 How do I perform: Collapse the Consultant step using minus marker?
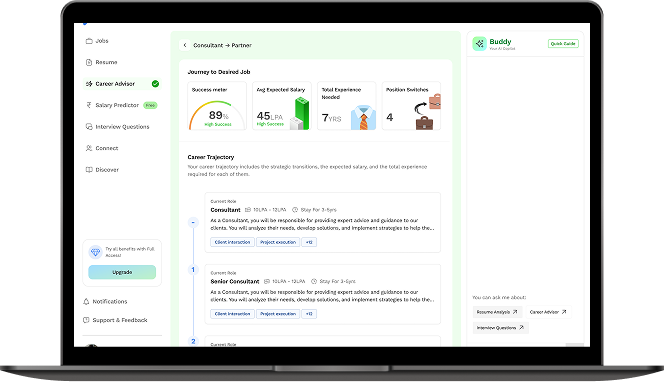pyautogui.click(x=194, y=222)
